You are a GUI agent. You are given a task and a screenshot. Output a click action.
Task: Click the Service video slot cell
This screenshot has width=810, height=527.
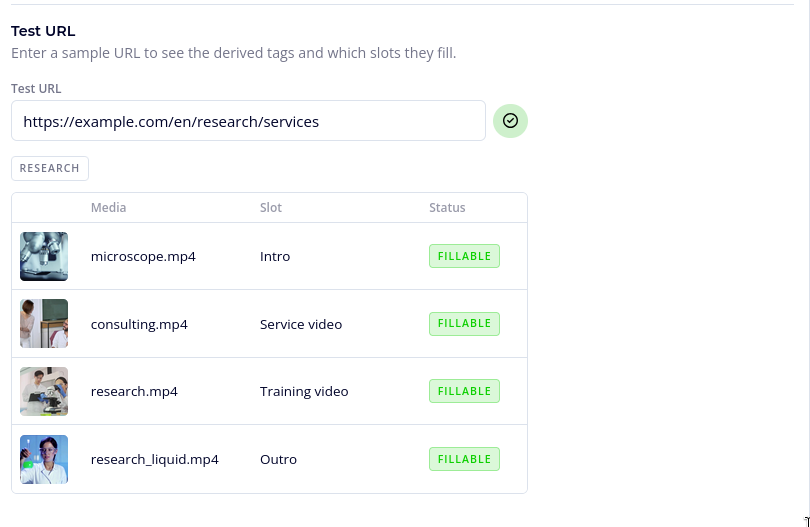[x=301, y=324]
